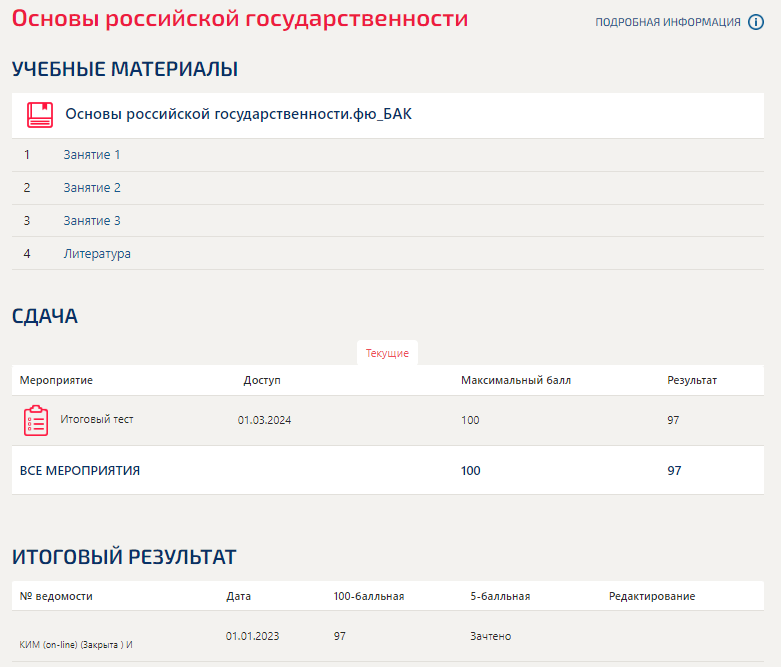
Task: Click the info icon beside Подробная информация
Action: click(x=756, y=22)
